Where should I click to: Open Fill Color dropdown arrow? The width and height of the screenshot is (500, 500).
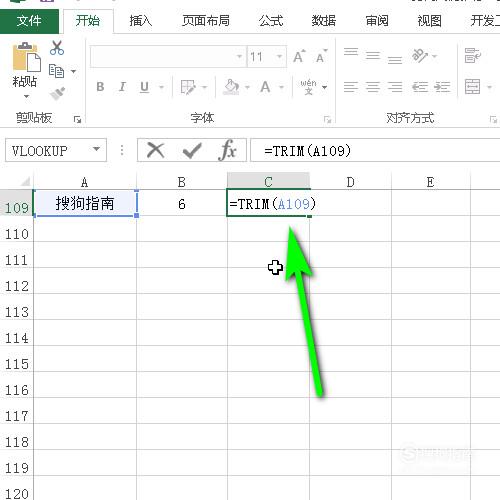247,88
